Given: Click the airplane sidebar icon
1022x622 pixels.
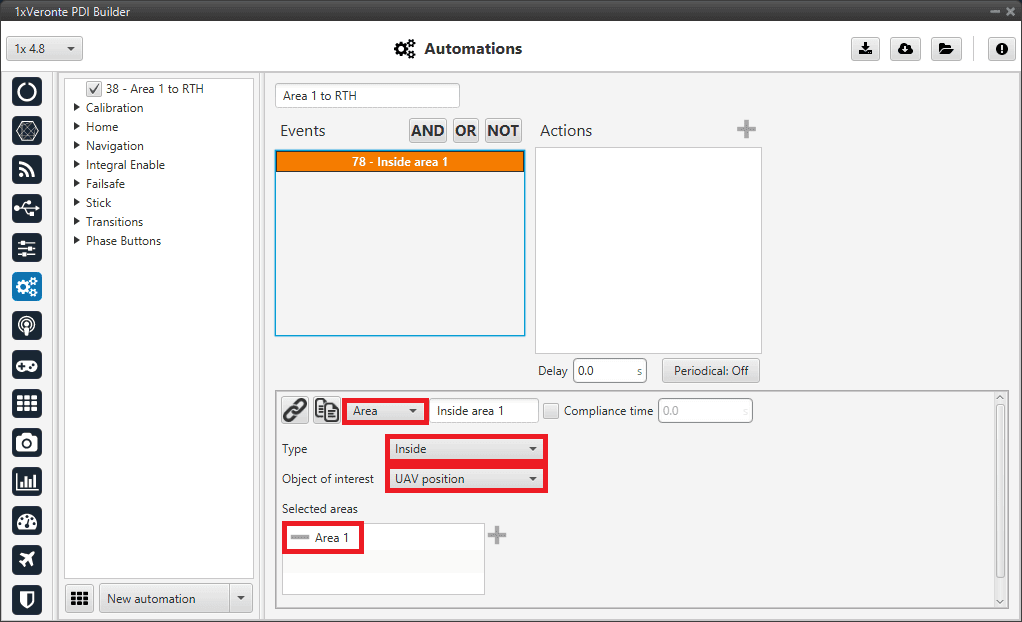Looking at the screenshot, I should [x=27, y=559].
